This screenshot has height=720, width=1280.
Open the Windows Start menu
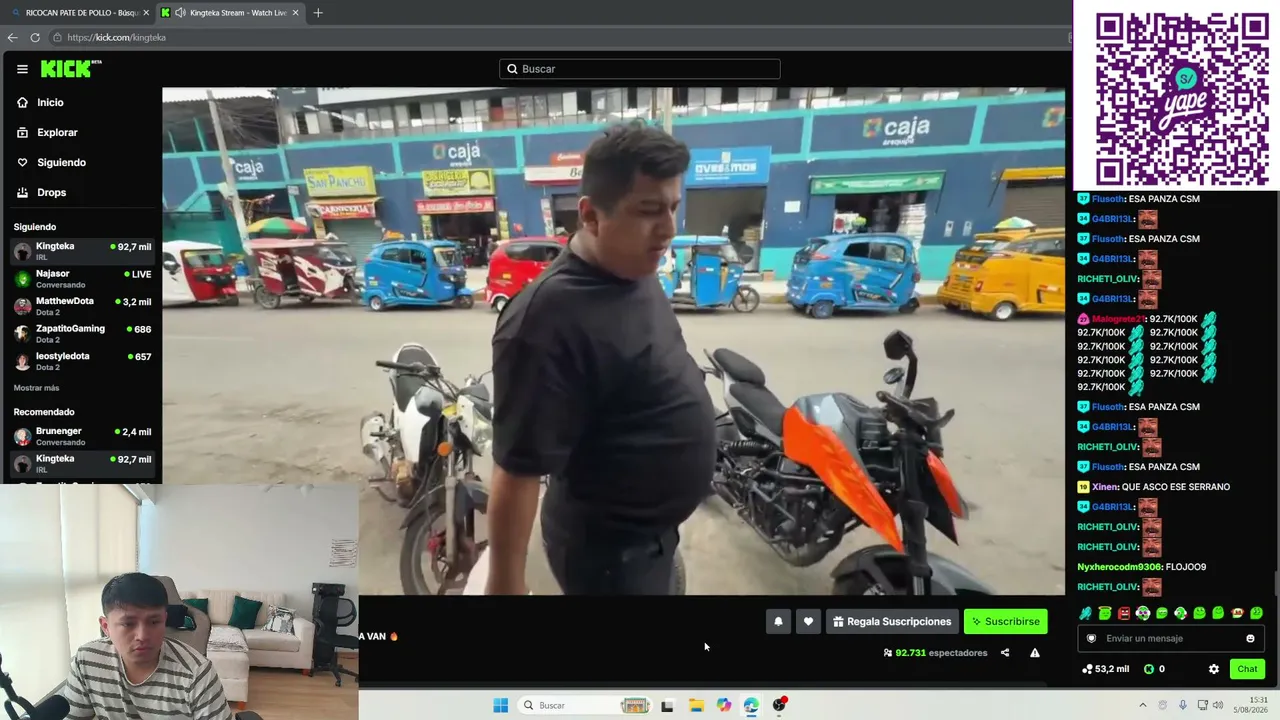[x=500, y=705]
